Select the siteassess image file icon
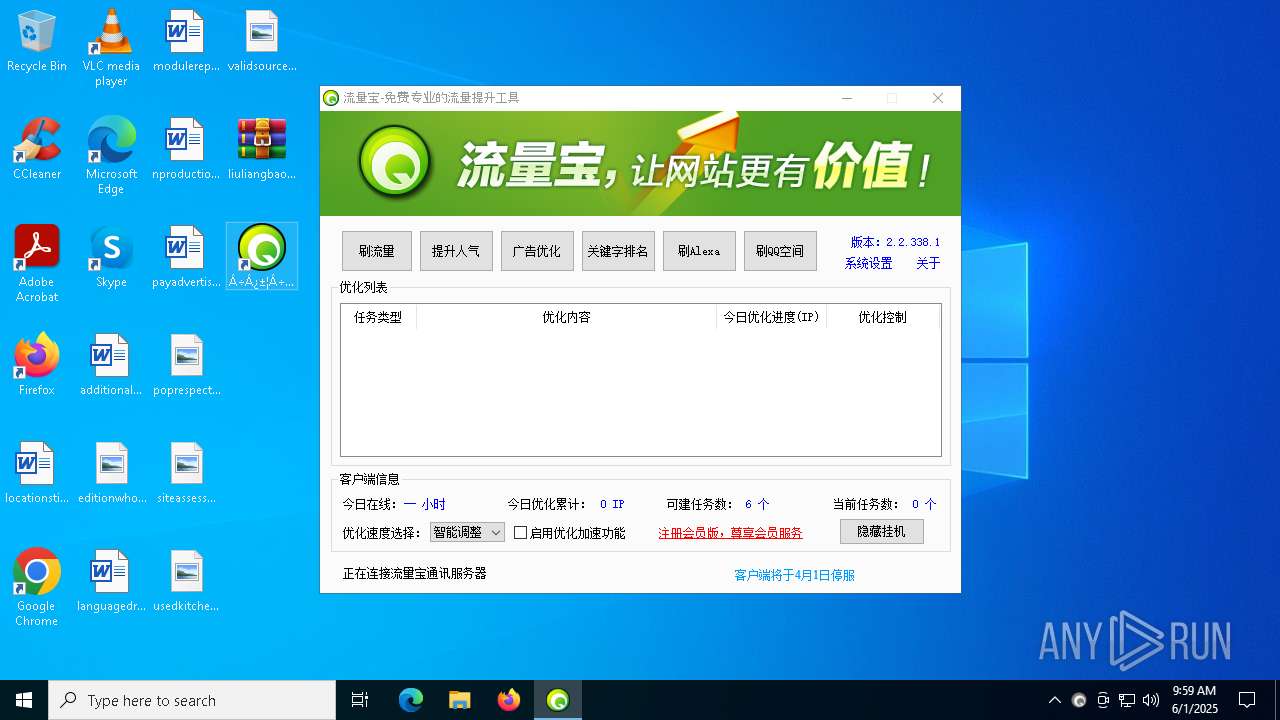 point(186,473)
